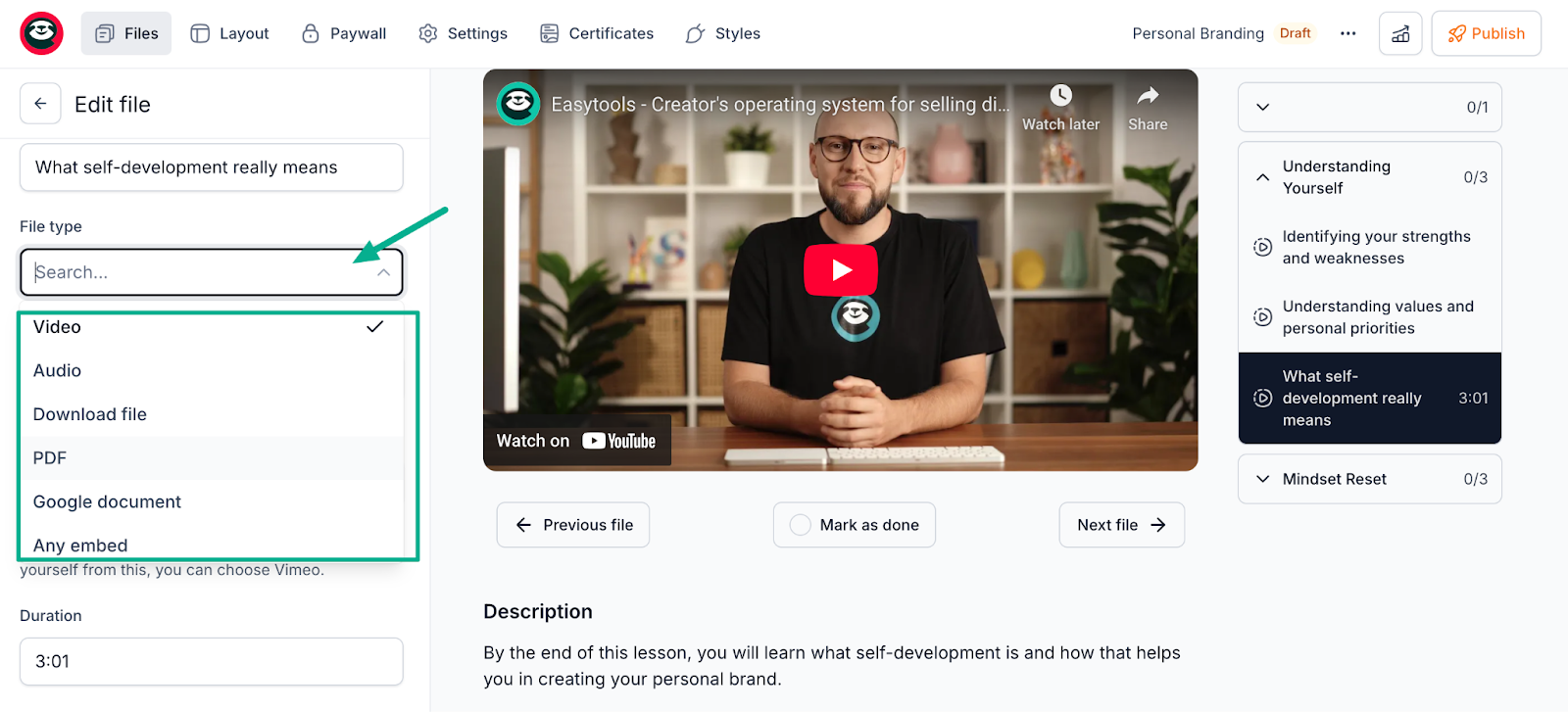Close the File type dropdown chevron
Screen dimensions: 1568x712
click(384, 272)
